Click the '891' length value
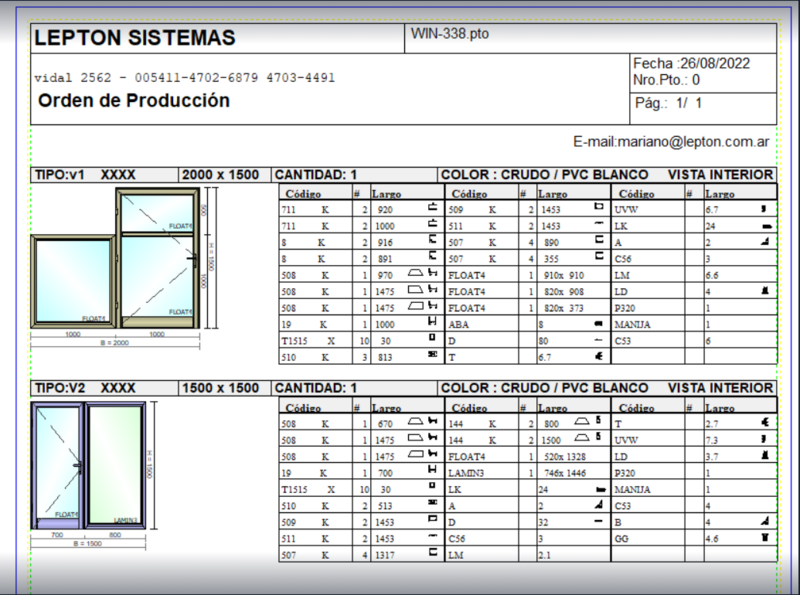The width and height of the screenshot is (800, 595). point(385,259)
